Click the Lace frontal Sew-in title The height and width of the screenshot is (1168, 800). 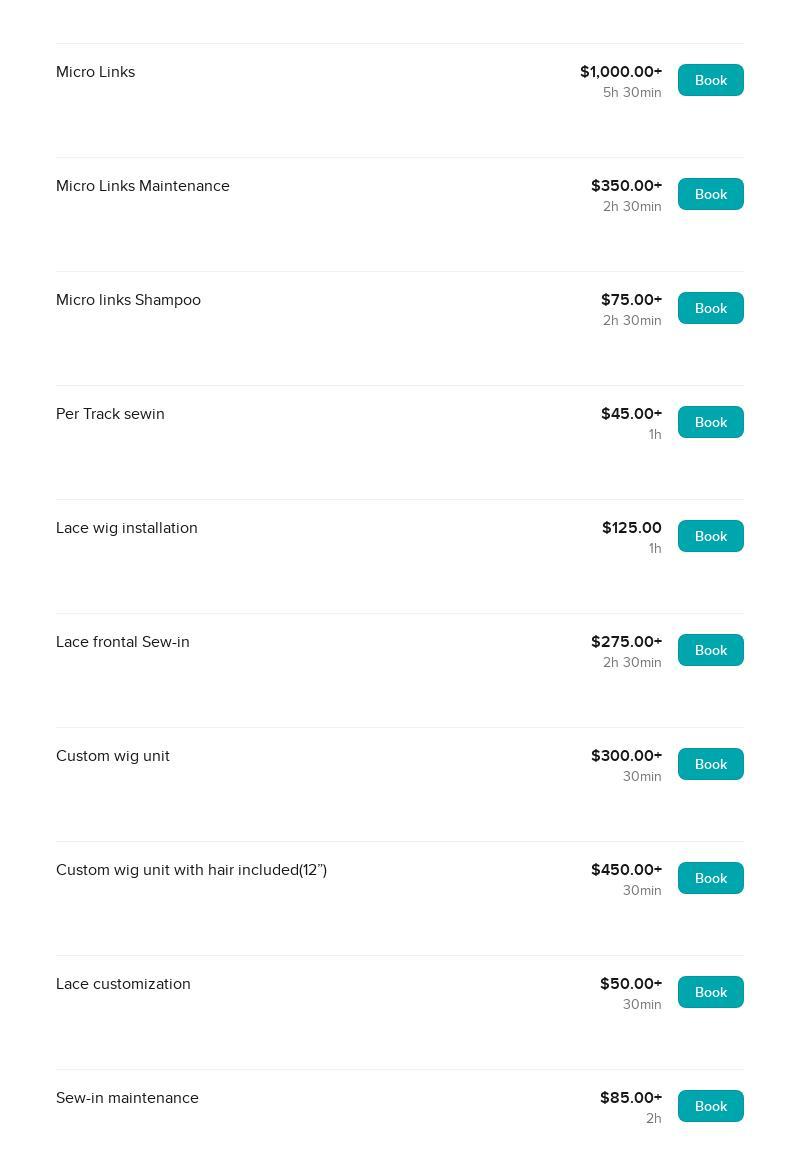click(123, 642)
